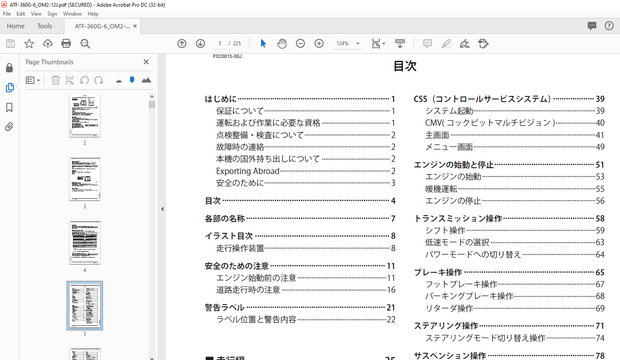Enlarge thumbnails with large mountain icon
This screenshot has height=360, width=620.
pos(146,80)
